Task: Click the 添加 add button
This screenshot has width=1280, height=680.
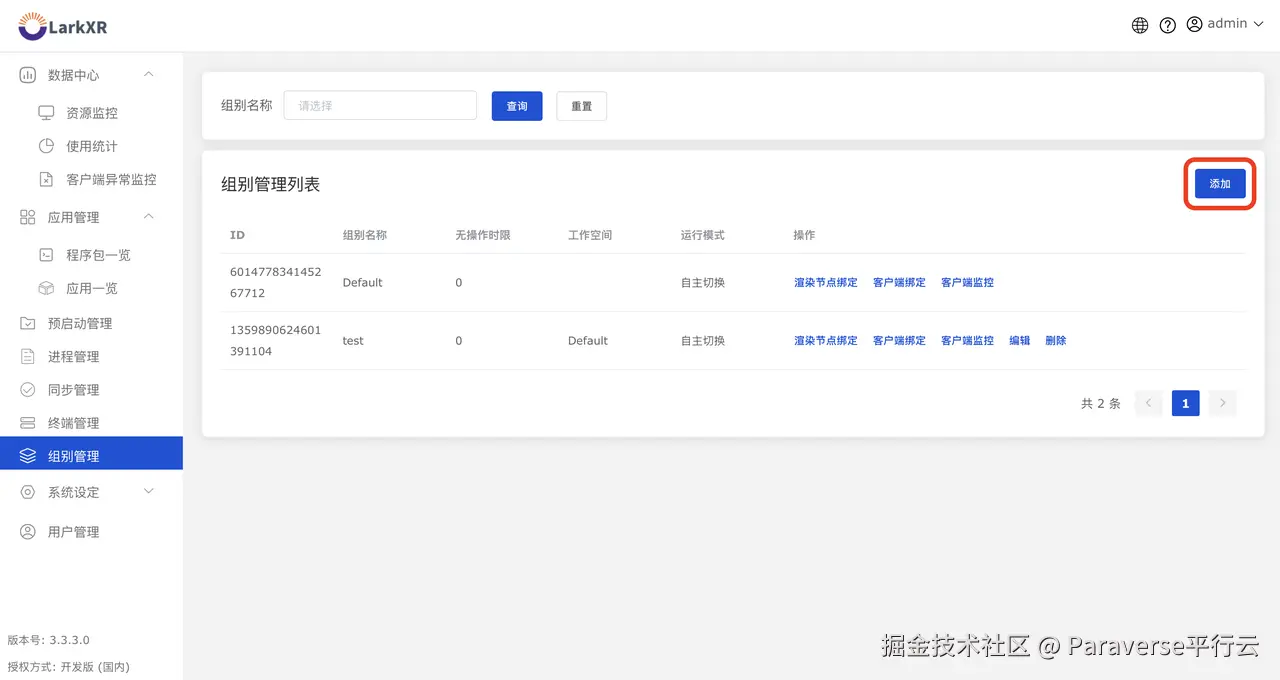Action: [1219, 184]
